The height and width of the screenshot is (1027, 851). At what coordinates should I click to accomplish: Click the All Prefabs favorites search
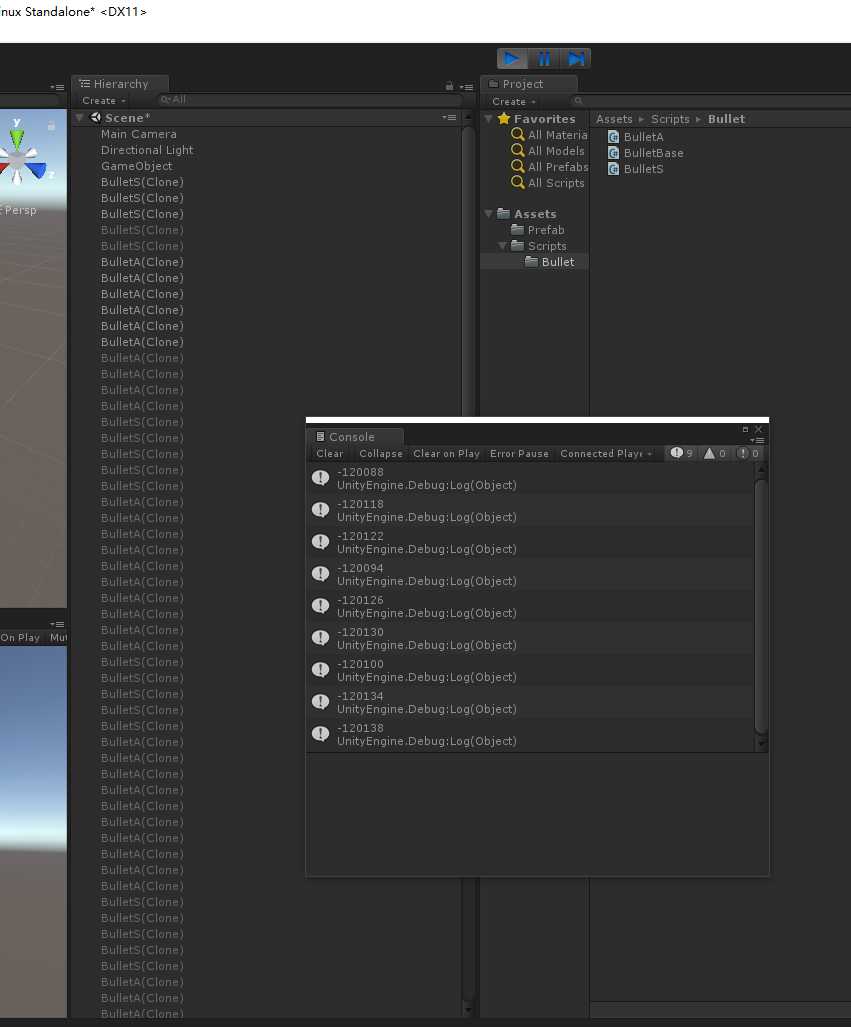557,167
